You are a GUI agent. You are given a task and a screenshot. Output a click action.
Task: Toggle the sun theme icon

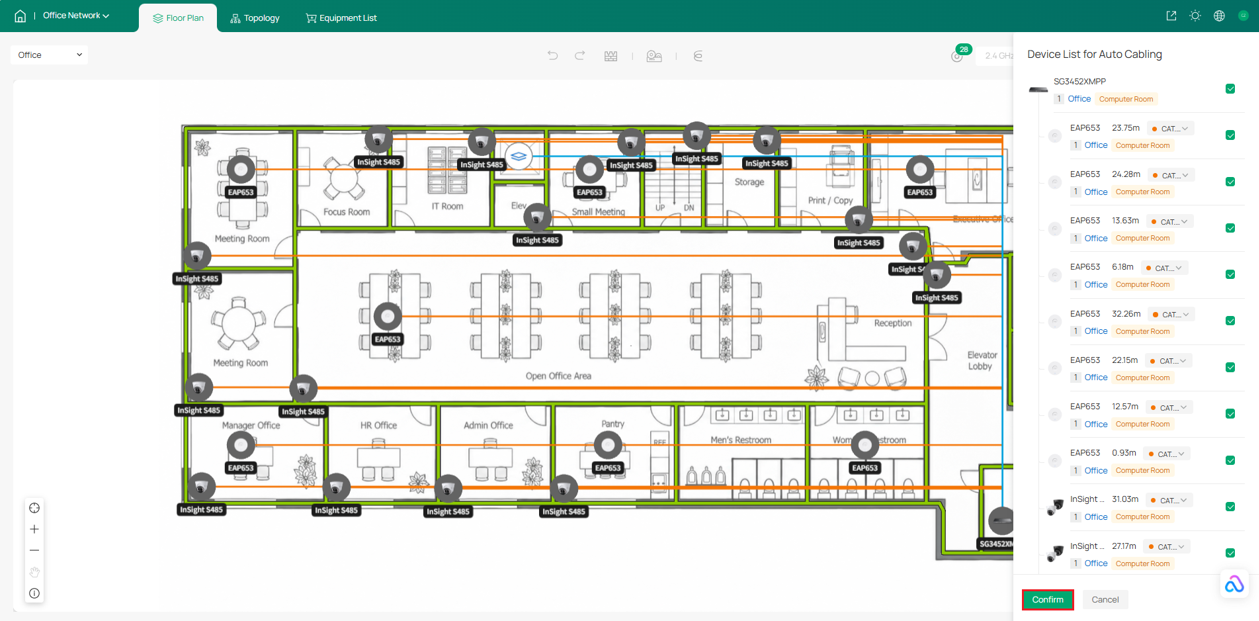tap(1195, 16)
